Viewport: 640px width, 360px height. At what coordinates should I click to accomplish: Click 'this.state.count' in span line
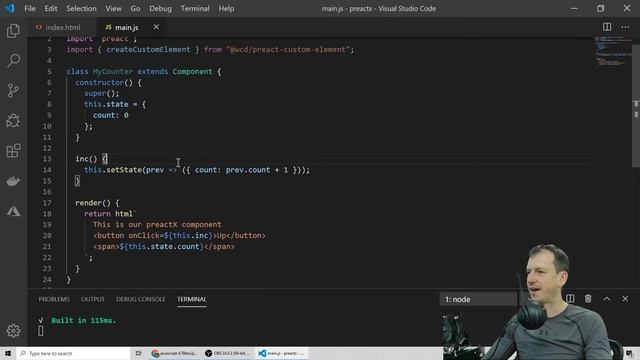click(164, 247)
